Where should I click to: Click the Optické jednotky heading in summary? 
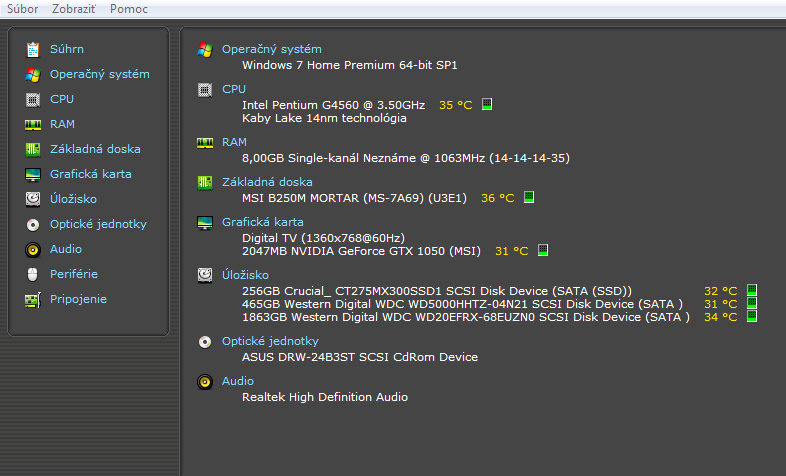pyautogui.click(x=270, y=341)
